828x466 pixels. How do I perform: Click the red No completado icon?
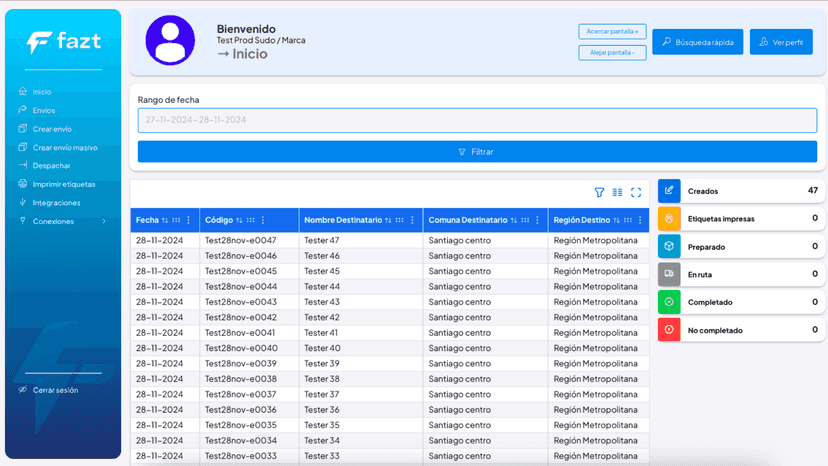669,330
